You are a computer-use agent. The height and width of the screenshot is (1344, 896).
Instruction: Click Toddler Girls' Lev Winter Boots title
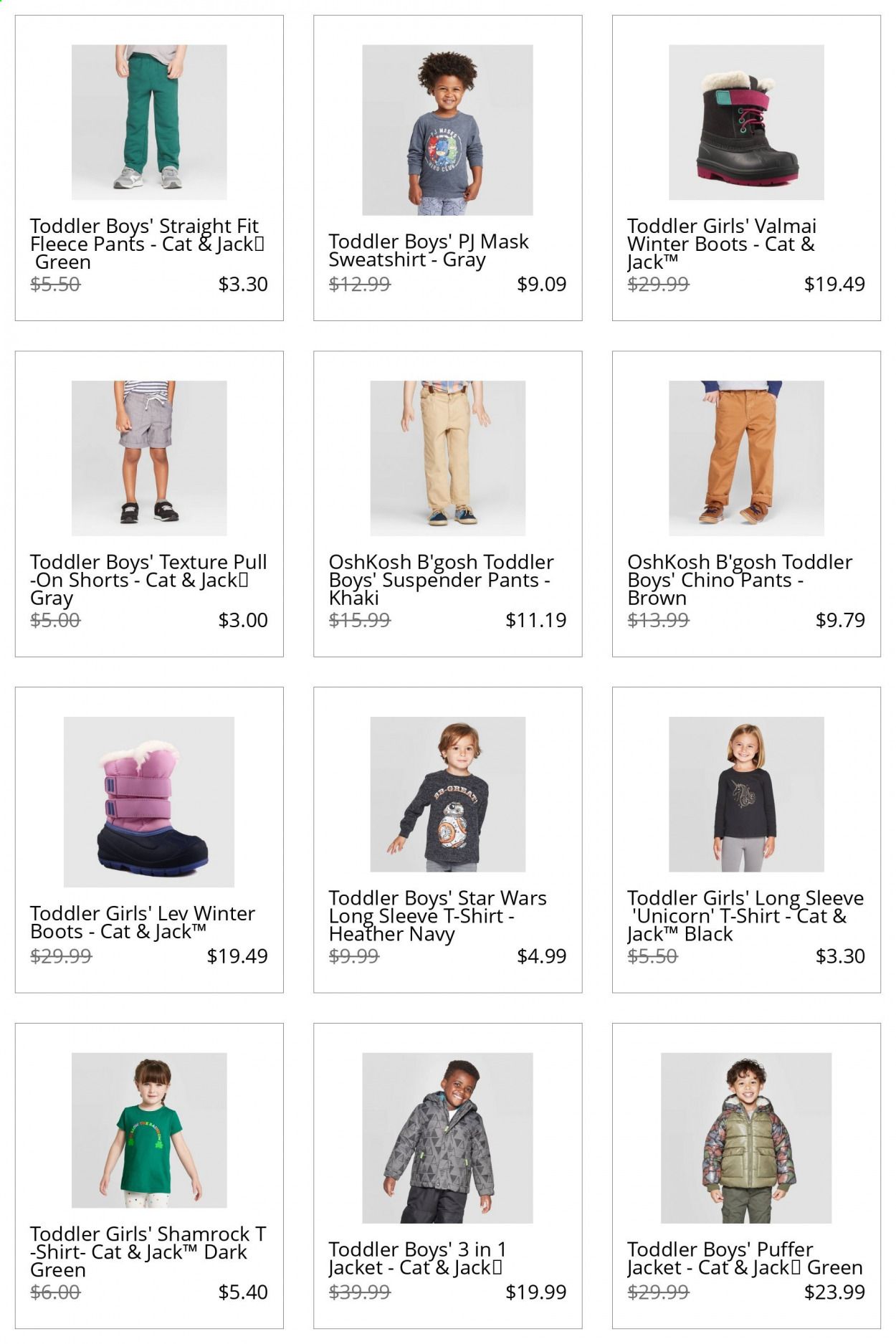(143, 923)
